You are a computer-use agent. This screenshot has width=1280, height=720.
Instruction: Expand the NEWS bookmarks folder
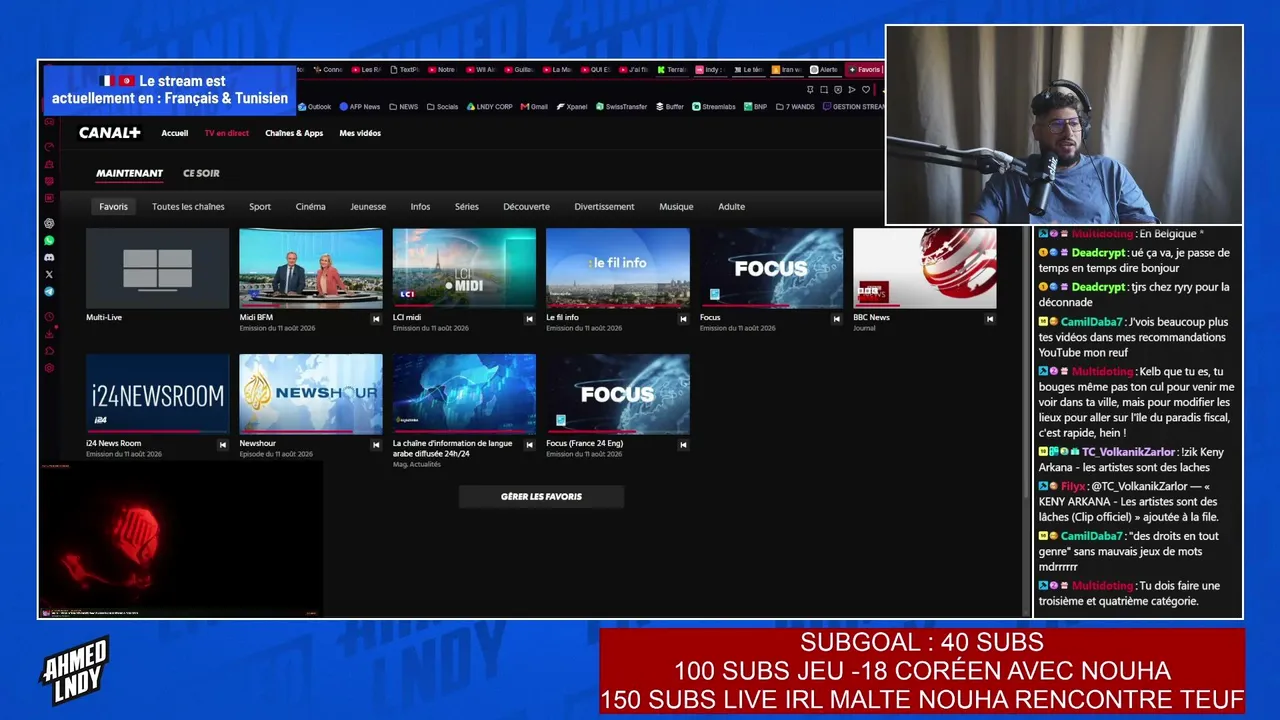click(x=404, y=107)
